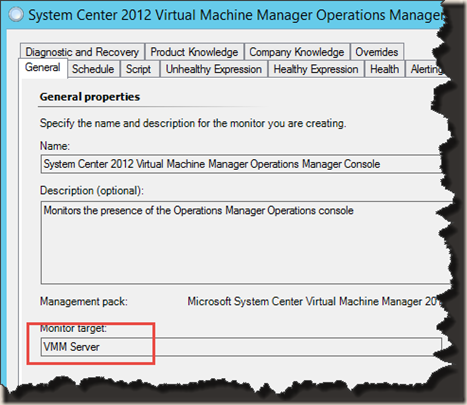Click inside the Description text box
Viewport: 467px width, 405px height.
tap(245, 242)
